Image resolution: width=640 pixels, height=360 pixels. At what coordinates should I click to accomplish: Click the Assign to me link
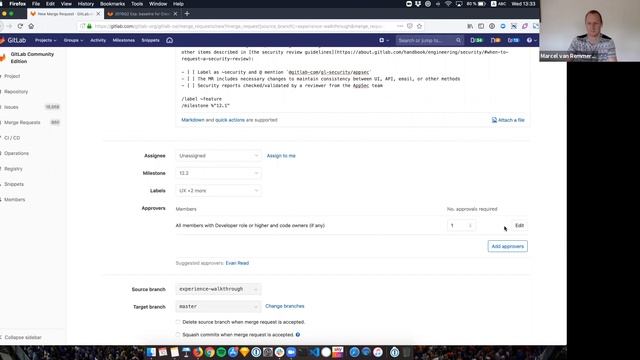pyautogui.click(x=281, y=156)
